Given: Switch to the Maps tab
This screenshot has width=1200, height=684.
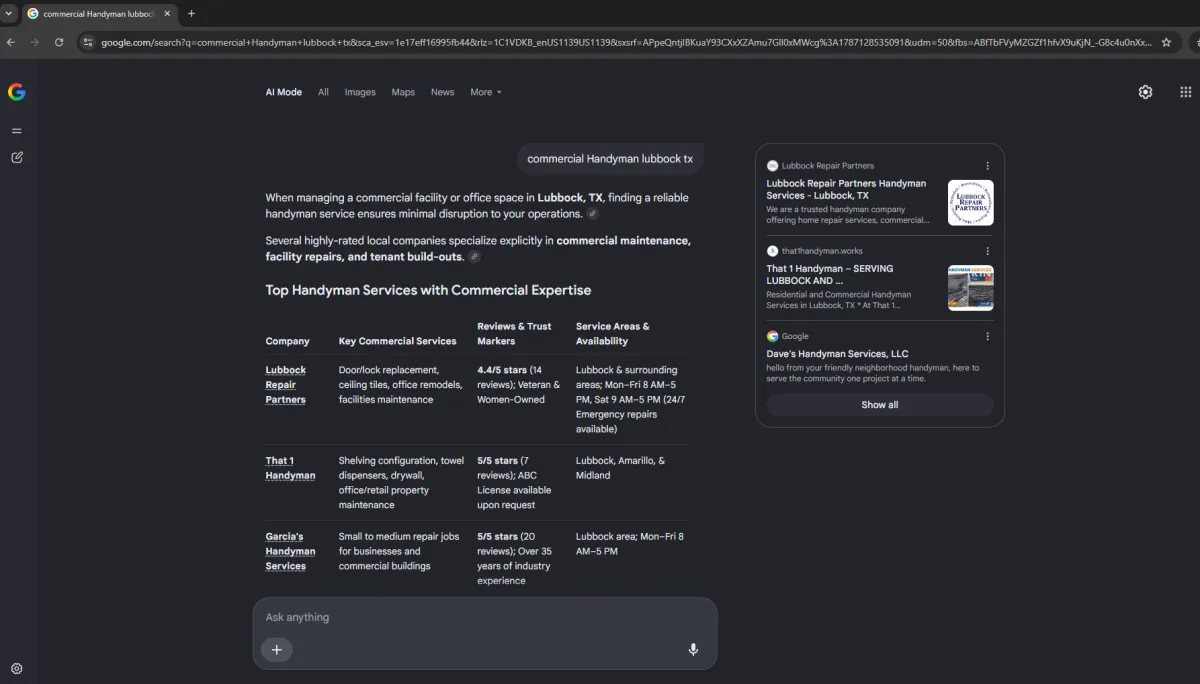Looking at the screenshot, I should click(x=403, y=92).
